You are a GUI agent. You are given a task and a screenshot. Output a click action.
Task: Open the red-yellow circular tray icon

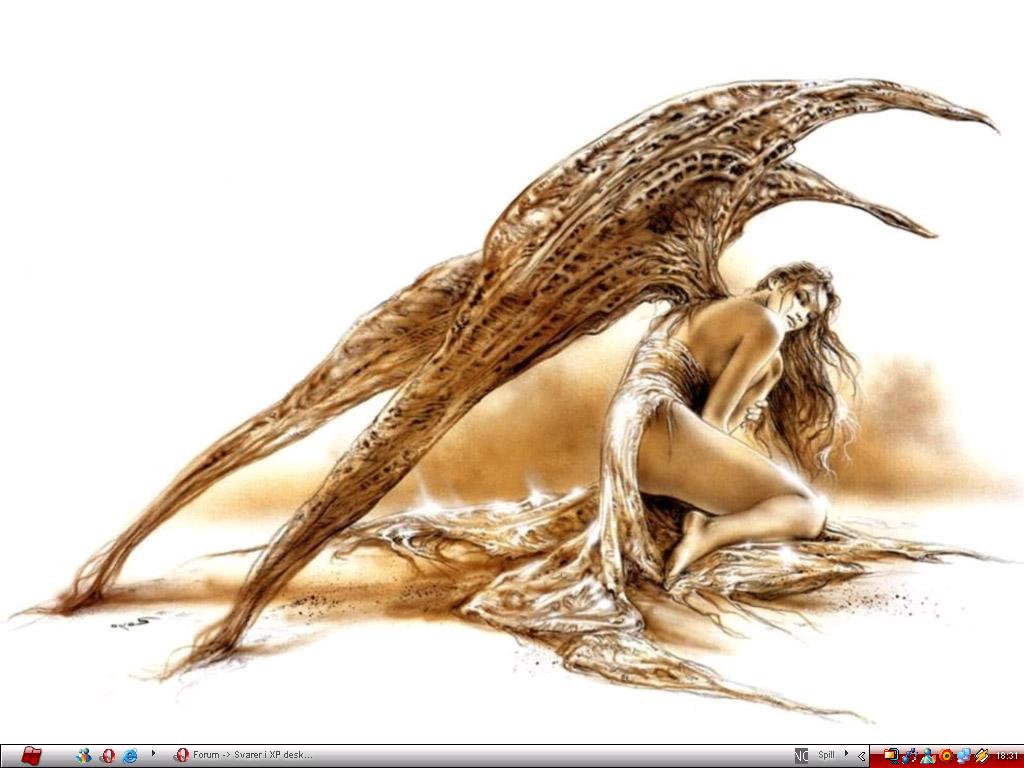point(946,756)
